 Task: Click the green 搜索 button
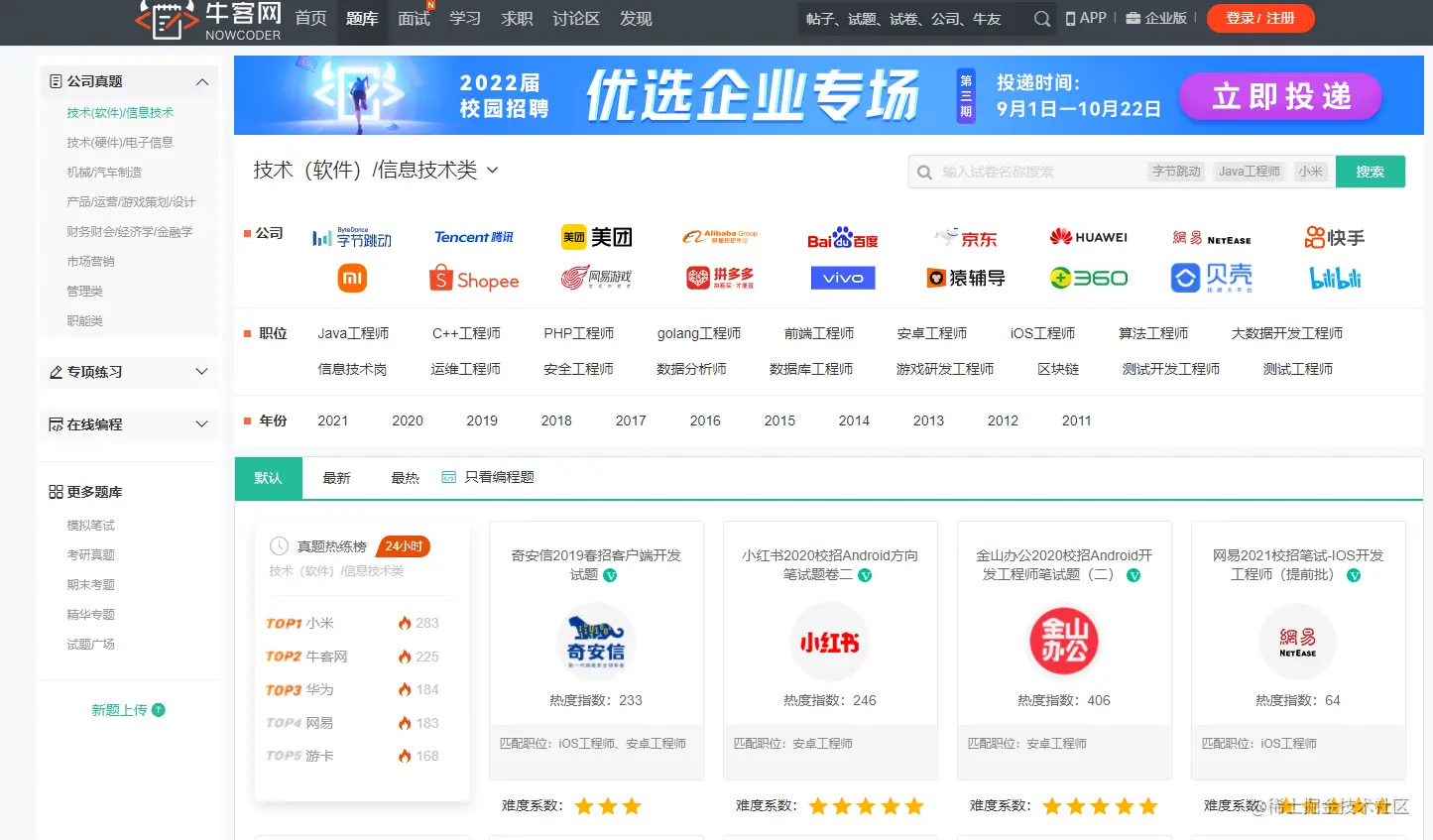coord(1371,172)
